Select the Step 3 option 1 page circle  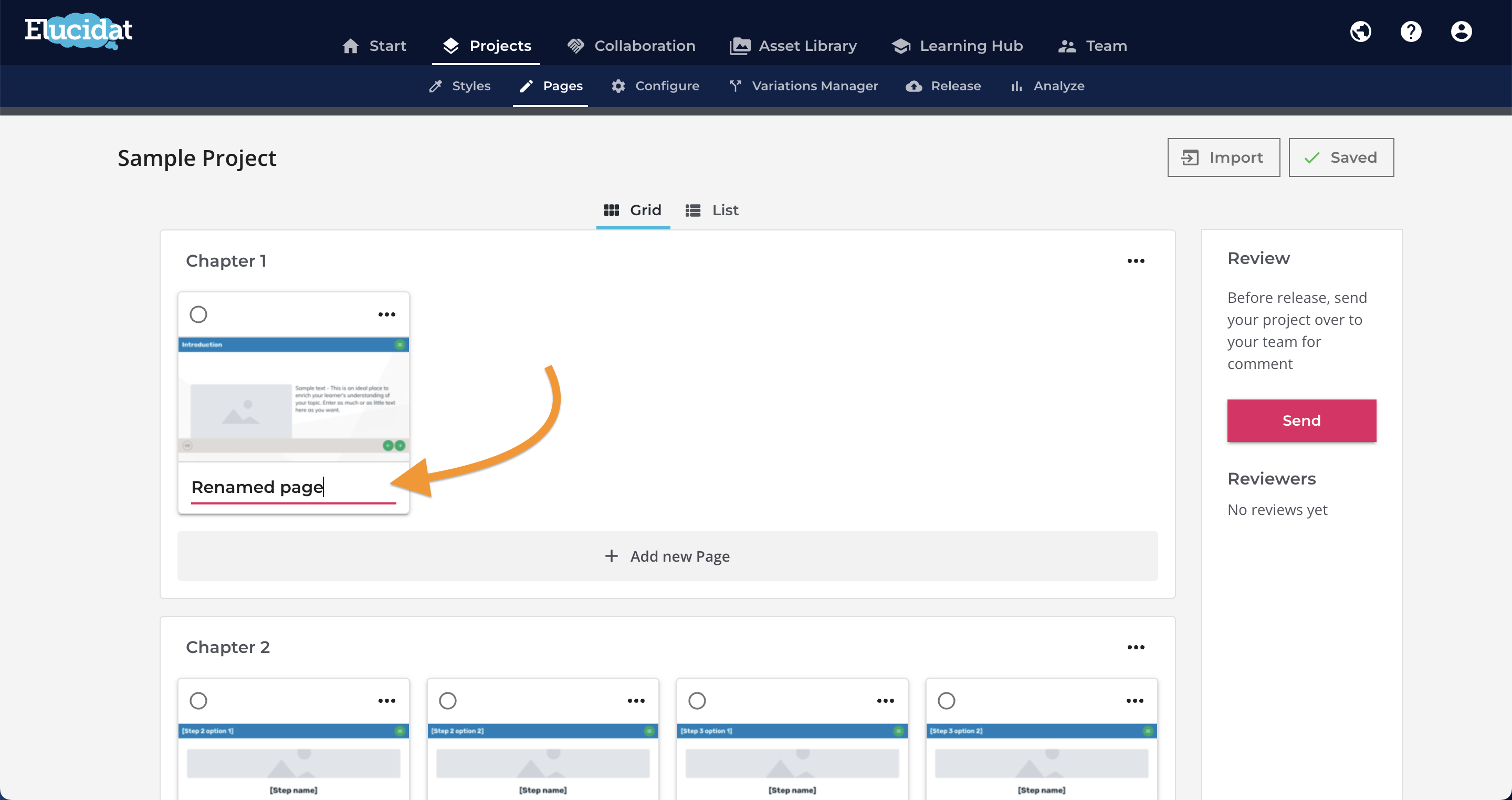pyautogui.click(x=697, y=701)
